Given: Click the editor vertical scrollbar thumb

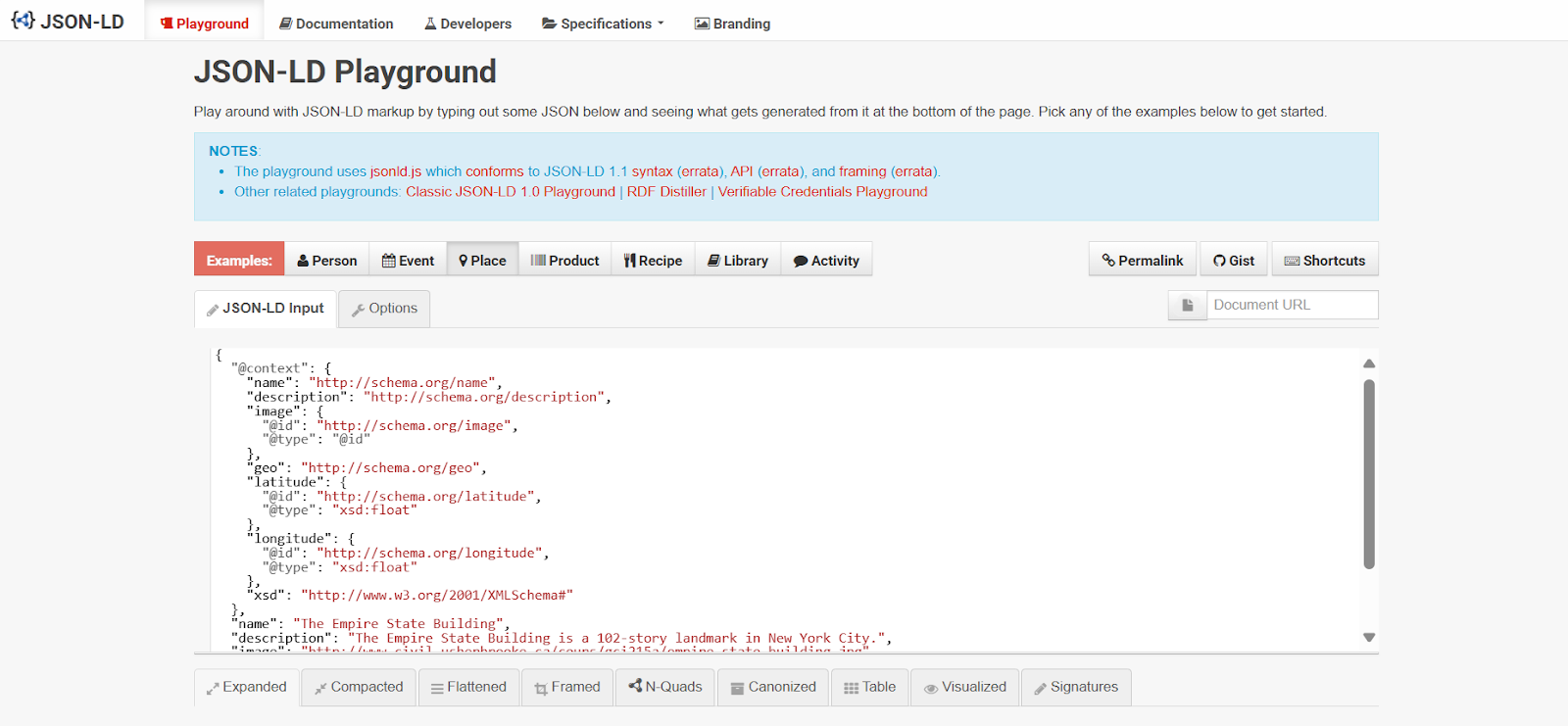Looking at the screenshot, I should (1369, 474).
